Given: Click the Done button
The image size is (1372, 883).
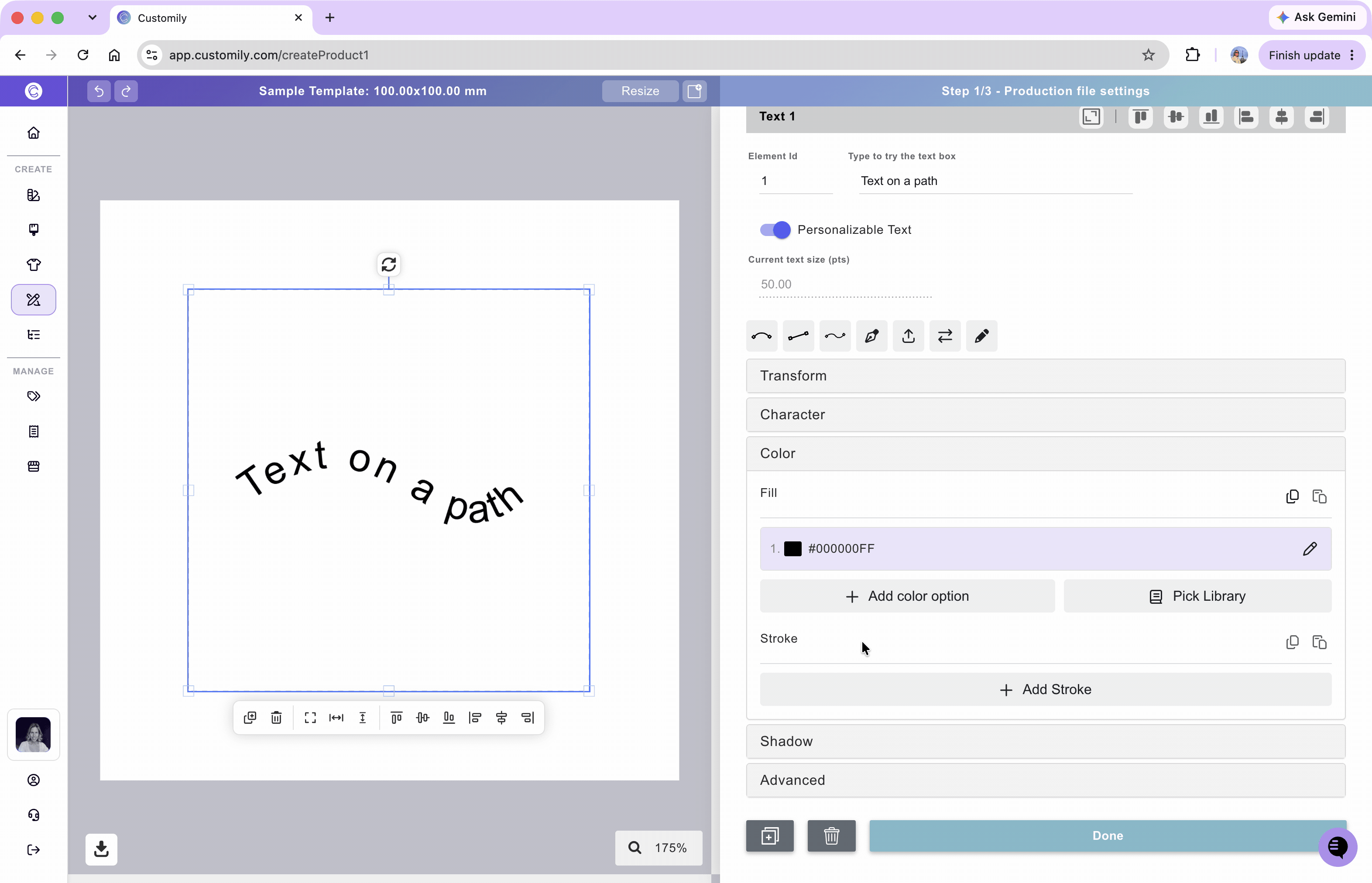Looking at the screenshot, I should click(1107, 835).
